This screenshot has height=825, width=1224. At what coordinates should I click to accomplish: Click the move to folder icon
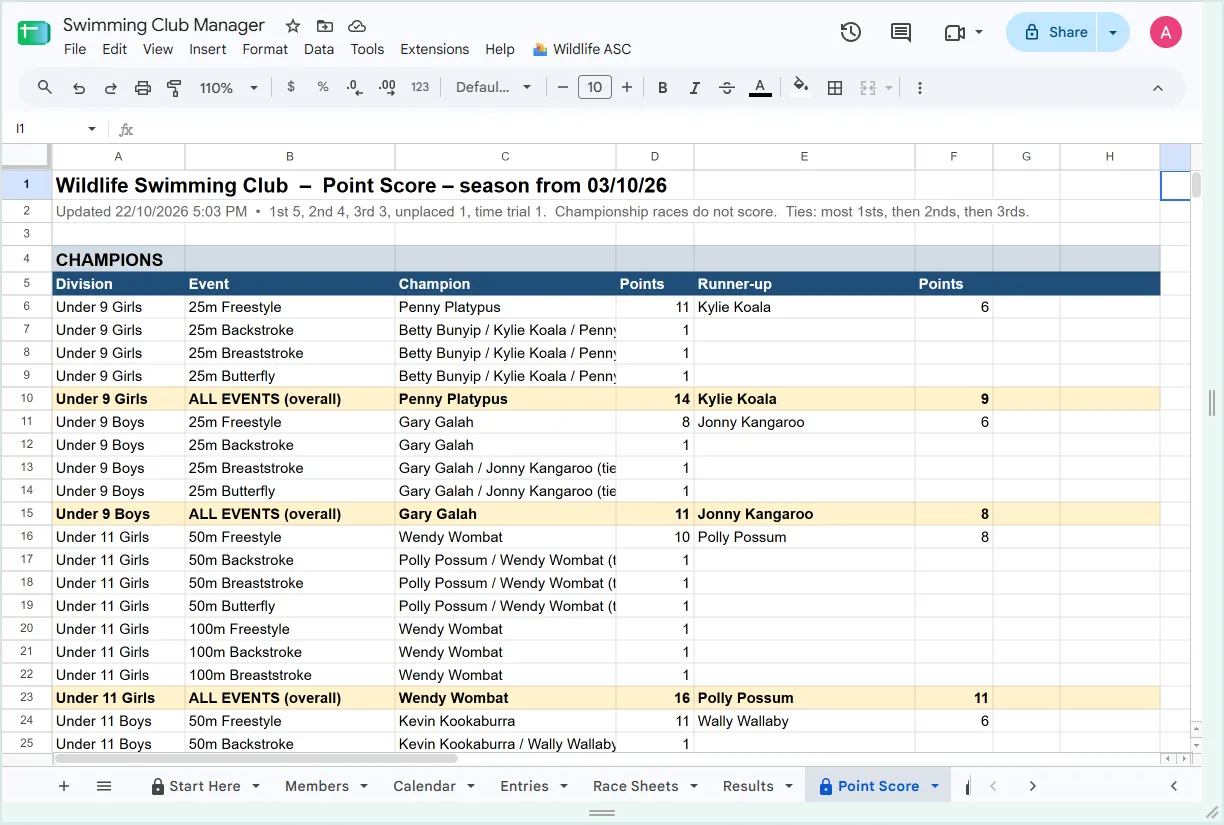coord(324,26)
